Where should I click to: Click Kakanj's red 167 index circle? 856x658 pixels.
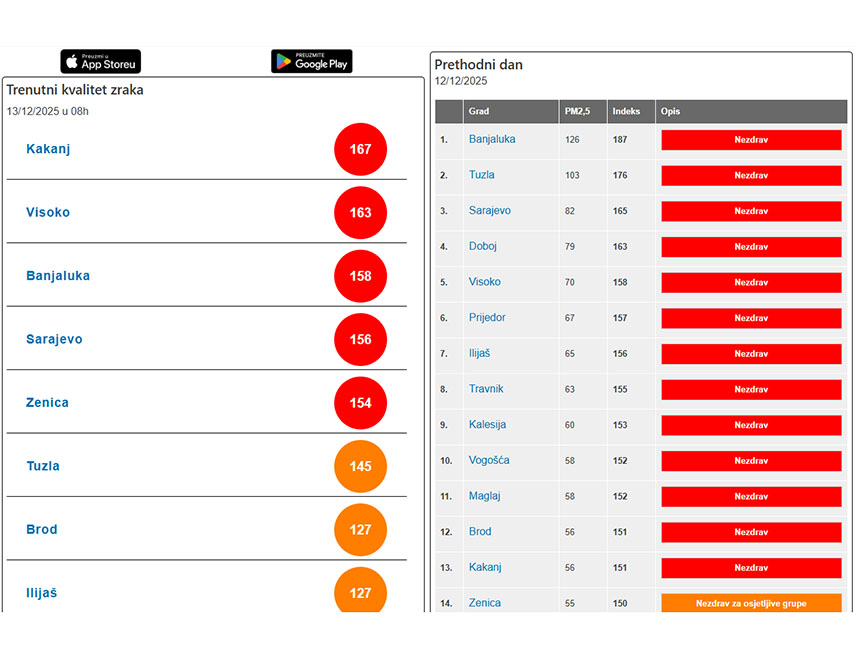[x=360, y=149]
